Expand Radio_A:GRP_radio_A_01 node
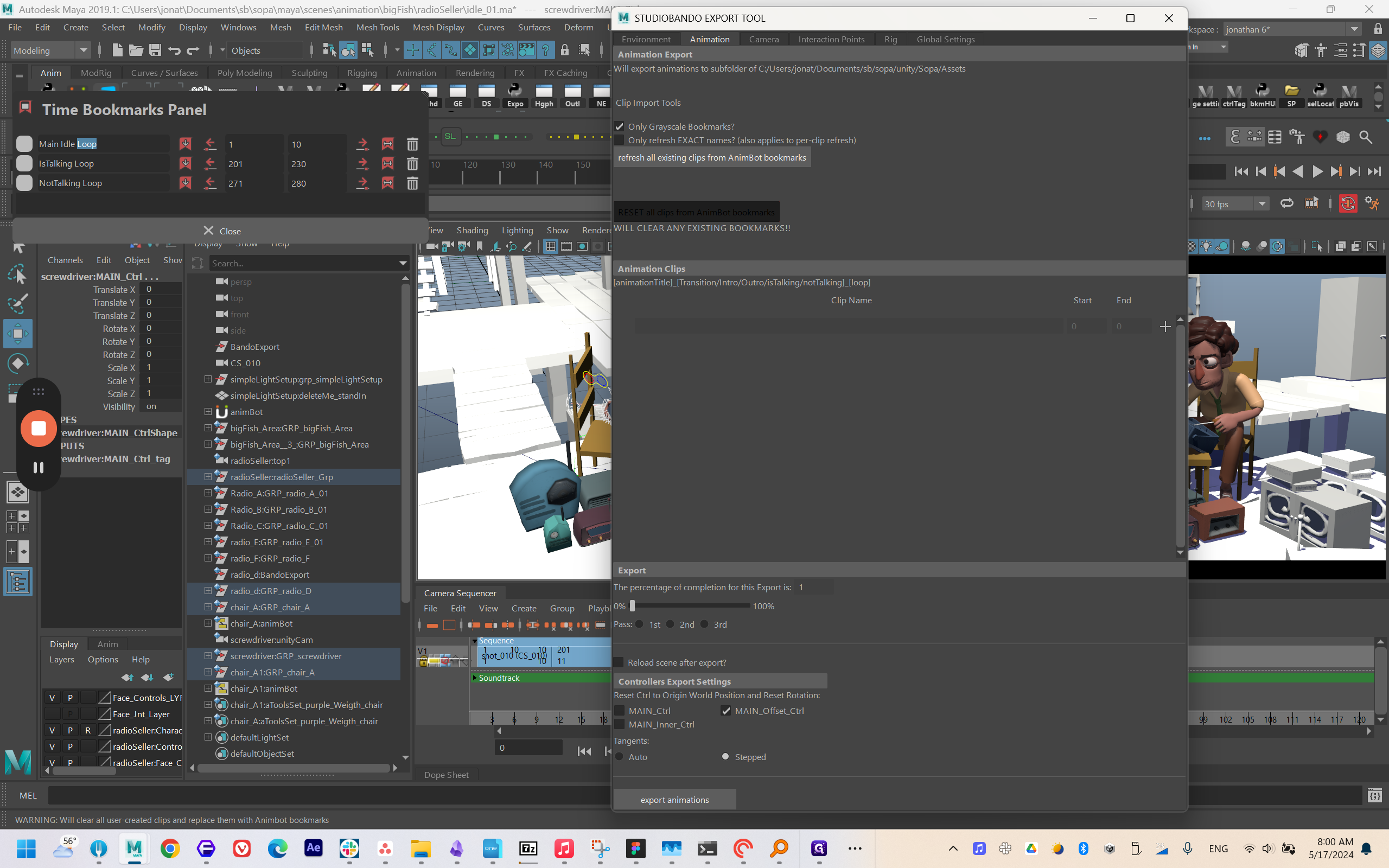The width and height of the screenshot is (1389, 868). [208, 493]
